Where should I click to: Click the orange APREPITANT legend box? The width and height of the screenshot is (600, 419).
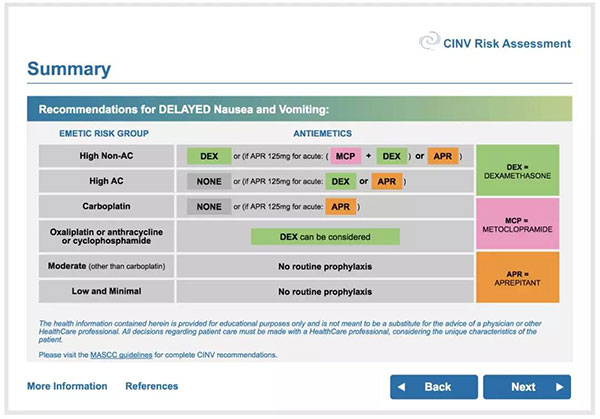click(517, 277)
